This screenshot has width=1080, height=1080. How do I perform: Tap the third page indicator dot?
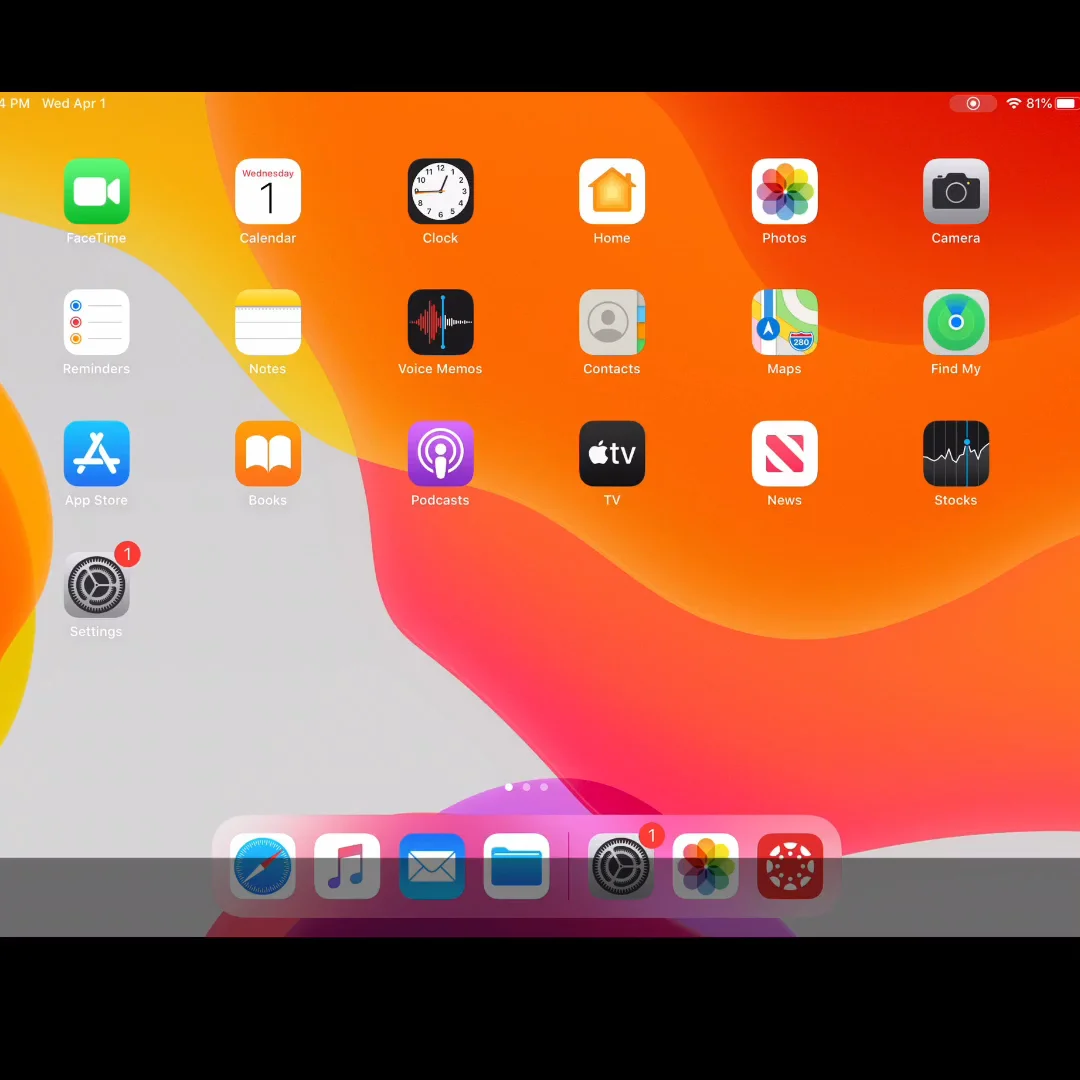pyautogui.click(x=544, y=787)
